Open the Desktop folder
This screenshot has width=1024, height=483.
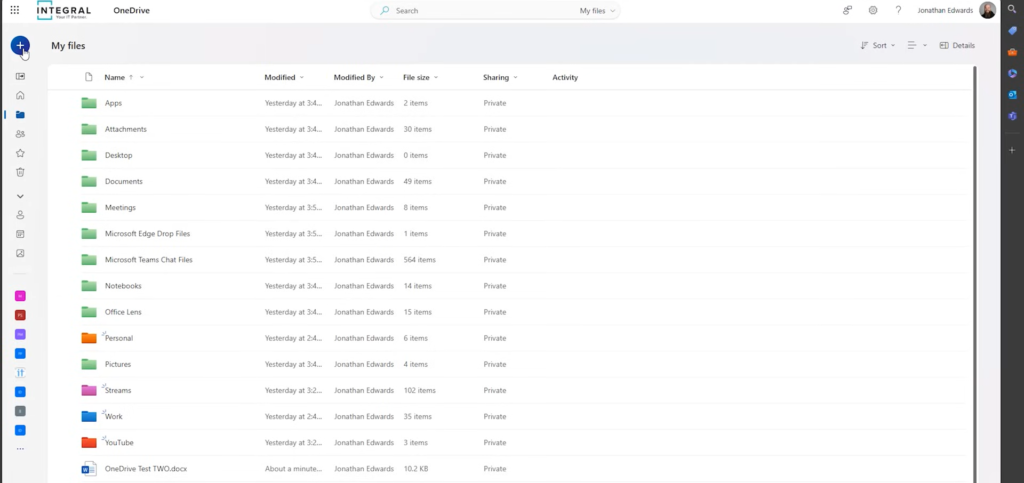coord(118,155)
